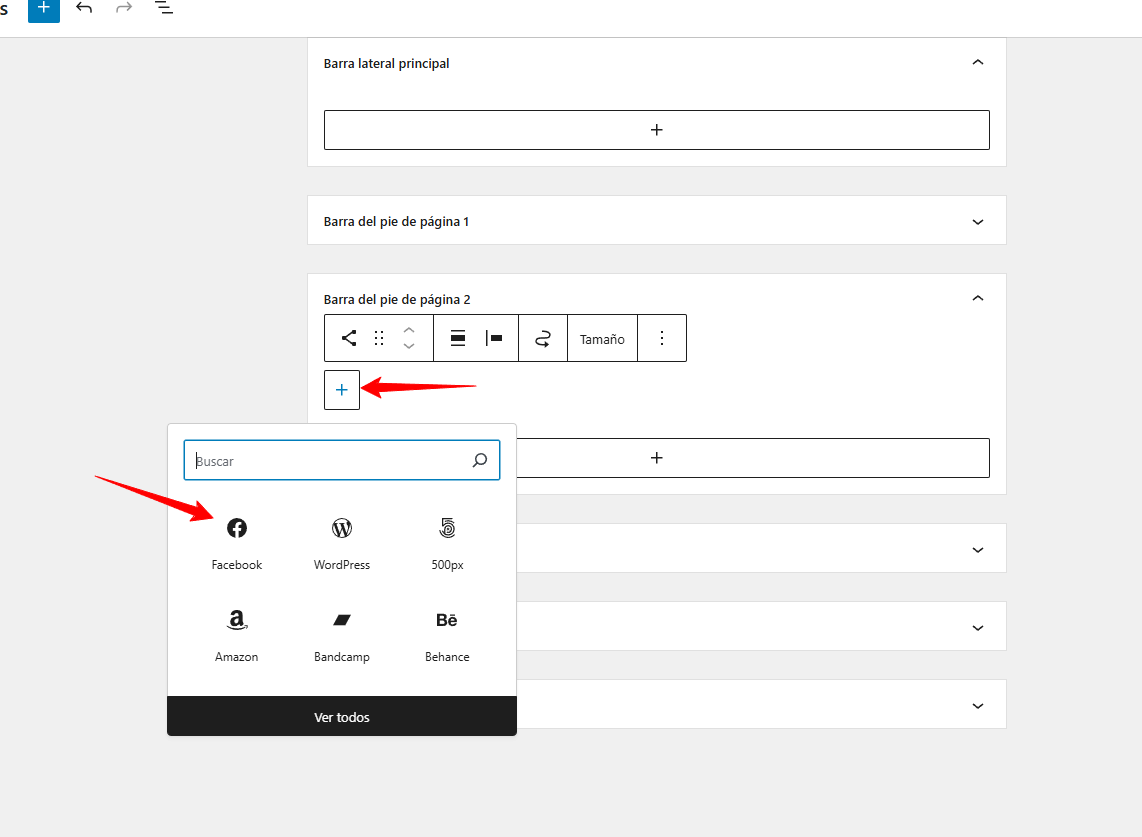1142x837 pixels.
Task: Click the blue block inserter plus button
Action: pyautogui.click(x=43, y=8)
